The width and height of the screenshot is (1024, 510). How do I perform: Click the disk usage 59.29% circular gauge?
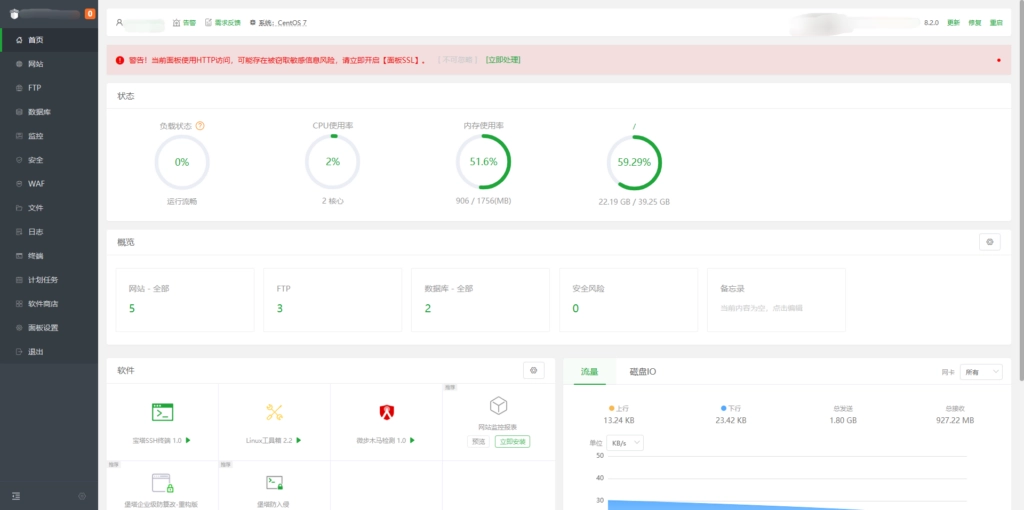(634, 162)
